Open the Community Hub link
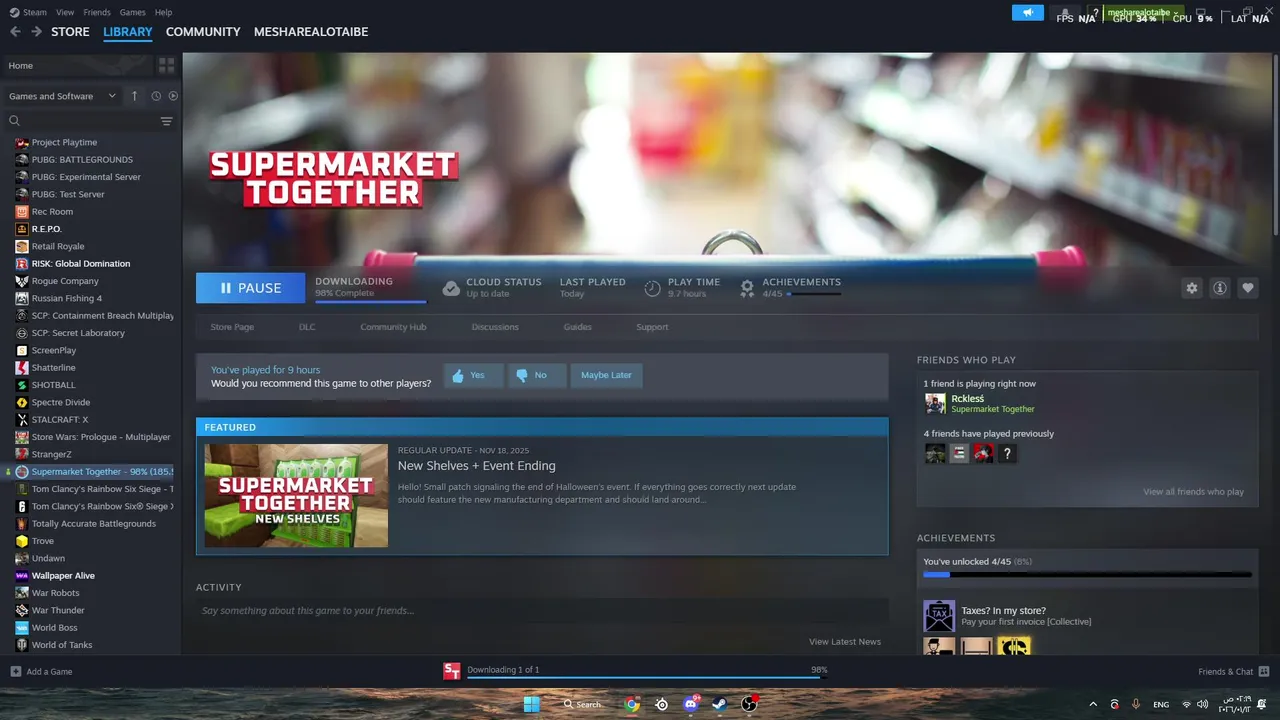This screenshot has height=720, width=1280. click(x=393, y=327)
